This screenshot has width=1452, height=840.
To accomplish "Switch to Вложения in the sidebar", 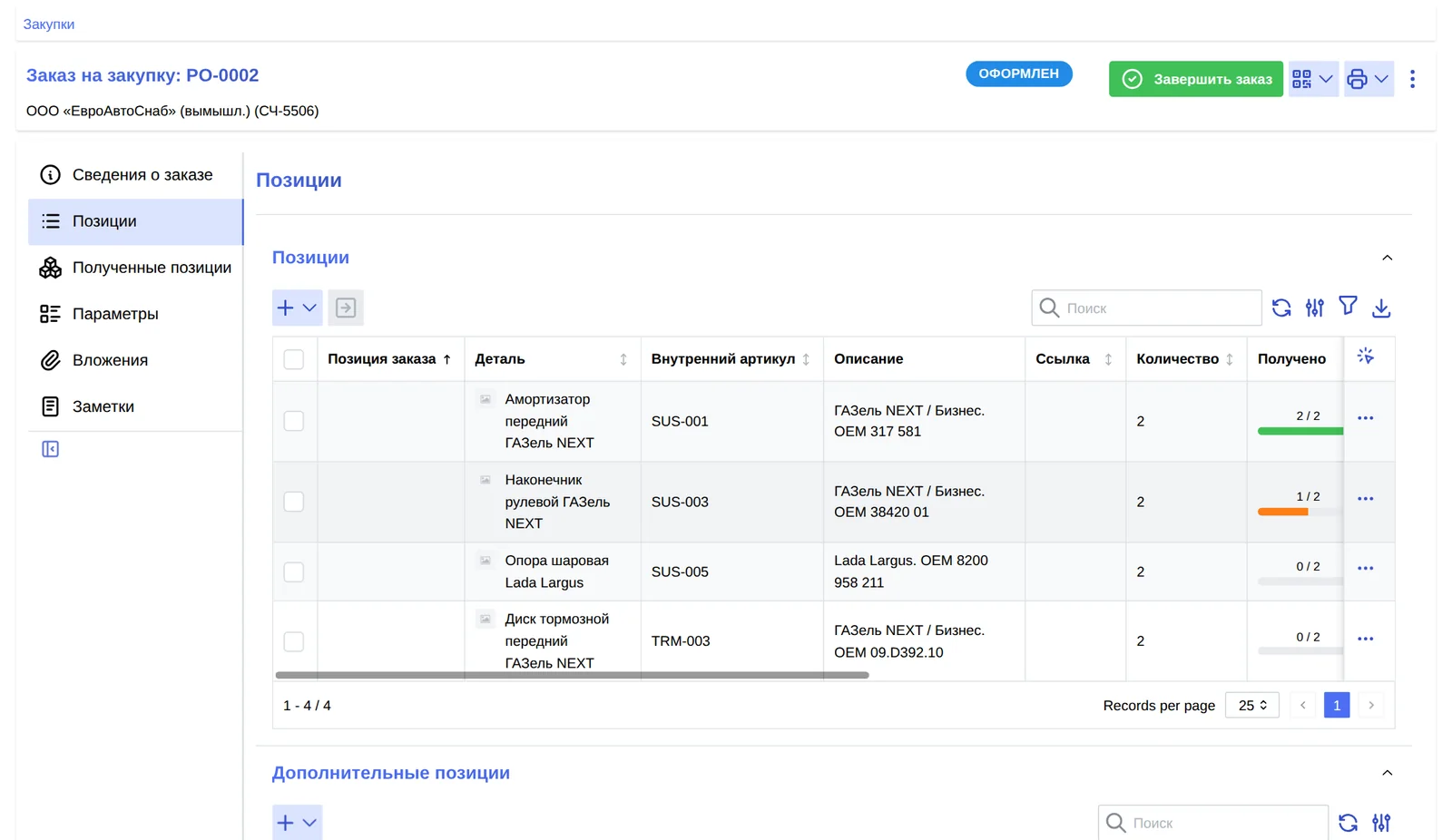I will click(136, 360).
